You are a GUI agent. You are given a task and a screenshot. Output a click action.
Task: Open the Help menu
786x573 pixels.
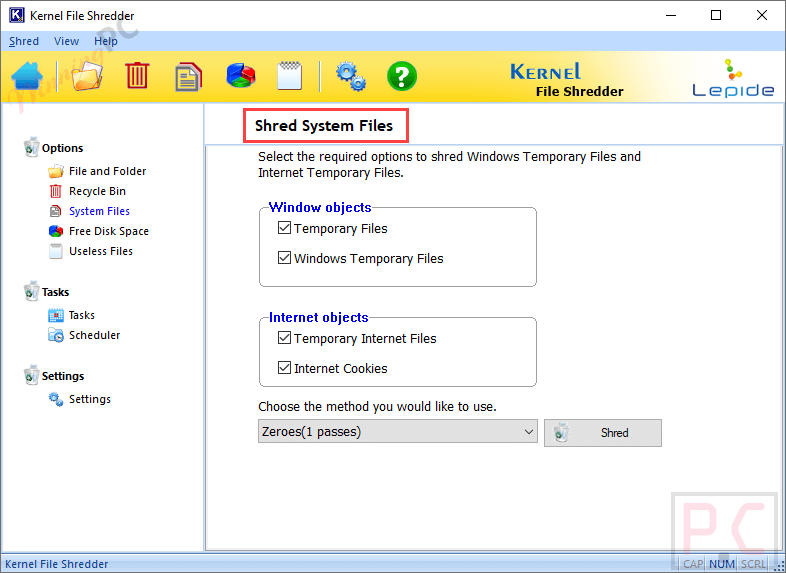point(106,41)
